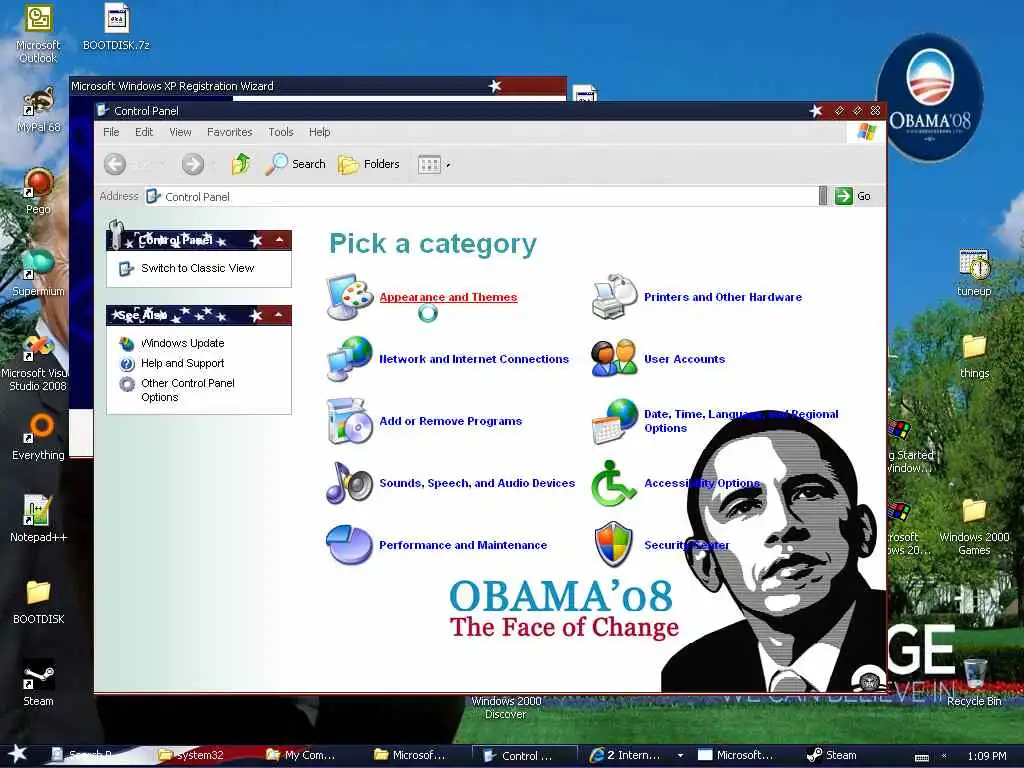Open the Help menu
The width and height of the screenshot is (1024, 768).
coord(319,132)
